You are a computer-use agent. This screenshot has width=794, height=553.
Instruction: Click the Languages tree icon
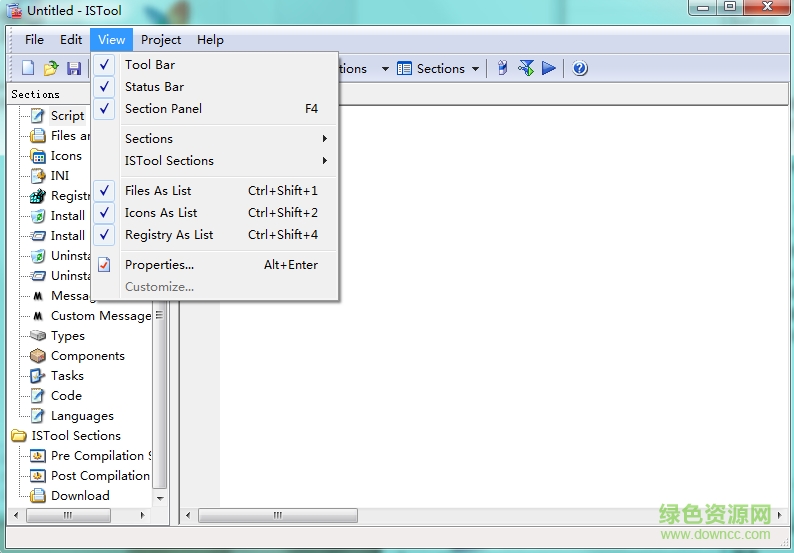pyautogui.click(x=37, y=416)
